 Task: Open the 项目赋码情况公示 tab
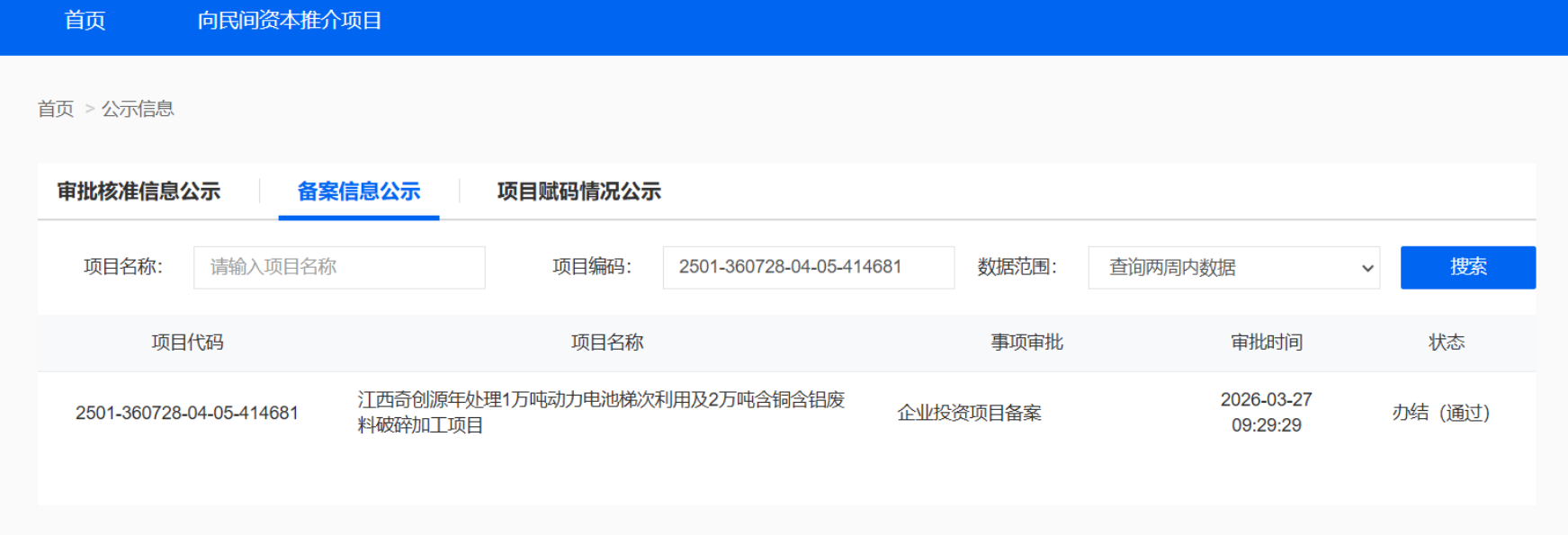coord(578,192)
